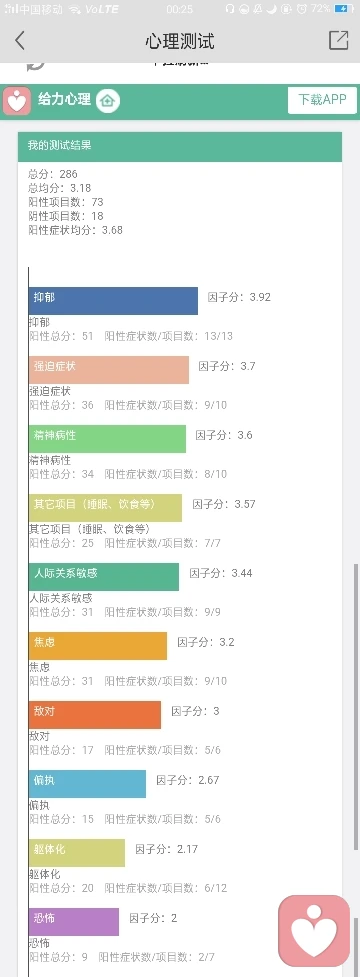Image resolution: width=360 pixels, height=977 pixels.
Task: Tap the green 精神病性 bar
Action: 107,439
